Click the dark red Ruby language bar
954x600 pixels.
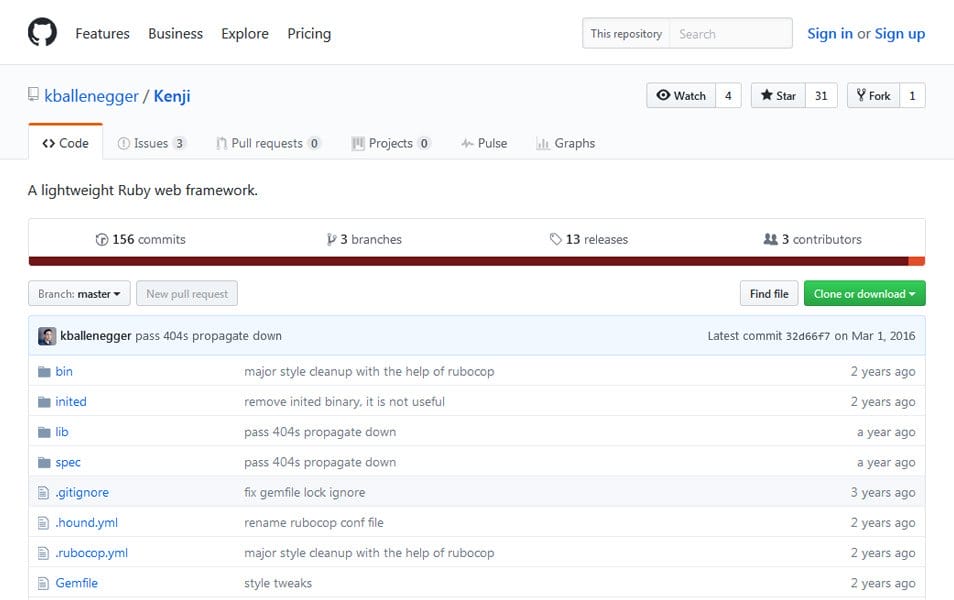468,262
